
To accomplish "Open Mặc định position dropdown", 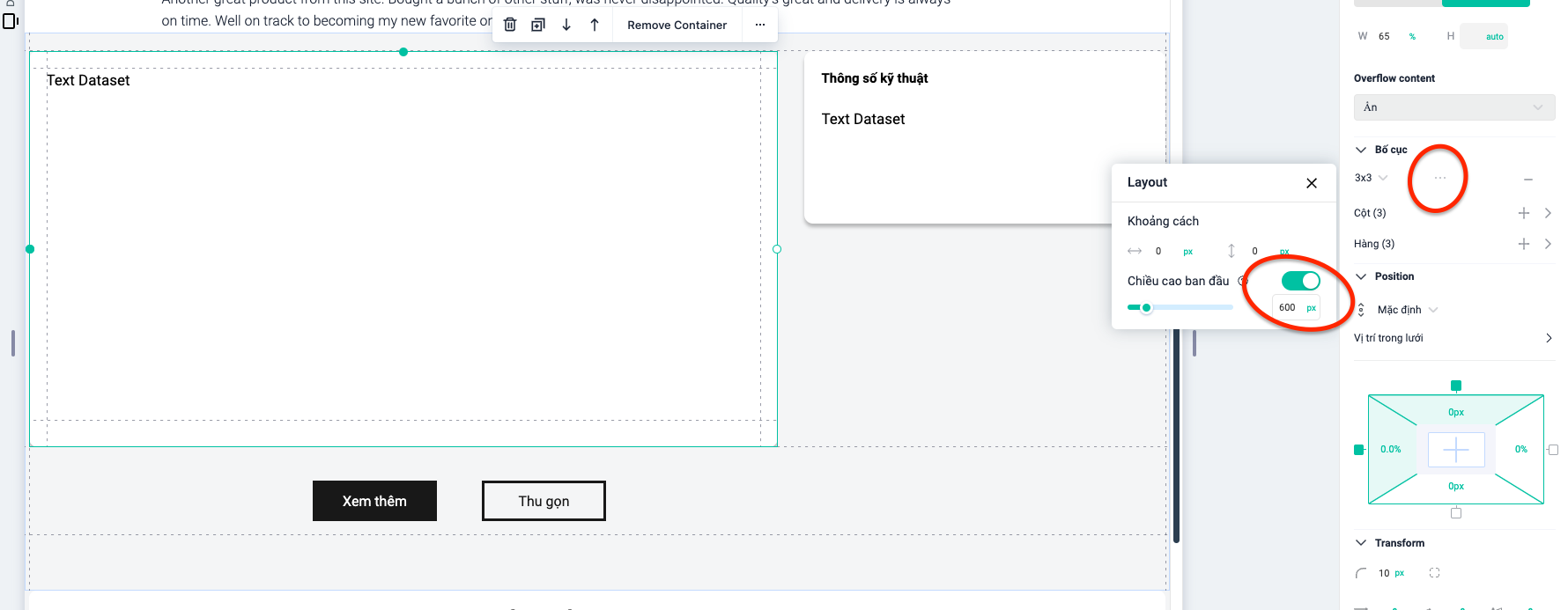I will pos(1407,310).
